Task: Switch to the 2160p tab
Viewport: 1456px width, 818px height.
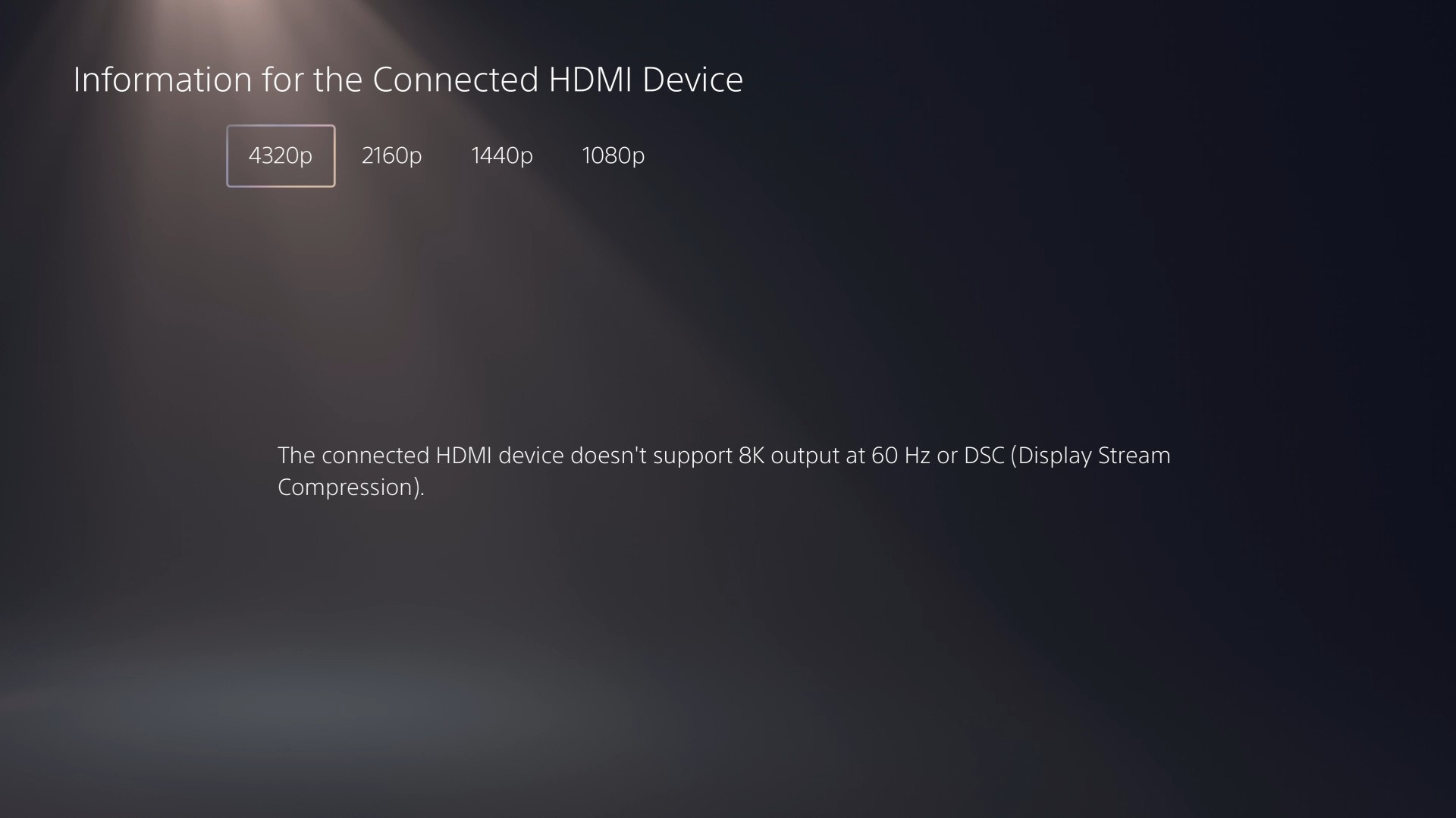Action: click(x=391, y=155)
